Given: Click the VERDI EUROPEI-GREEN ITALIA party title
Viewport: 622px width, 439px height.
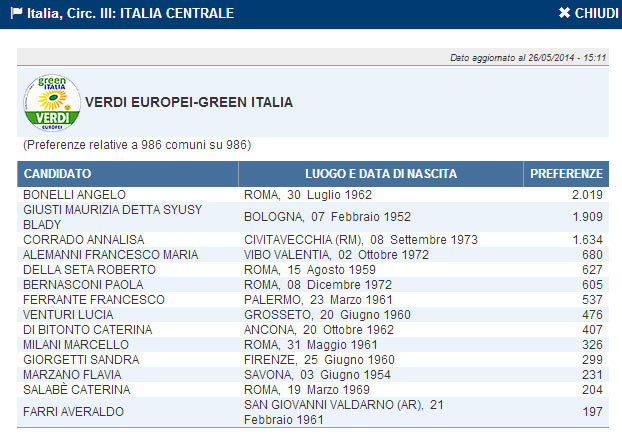Looking at the screenshot, I should tap(189, 102).
